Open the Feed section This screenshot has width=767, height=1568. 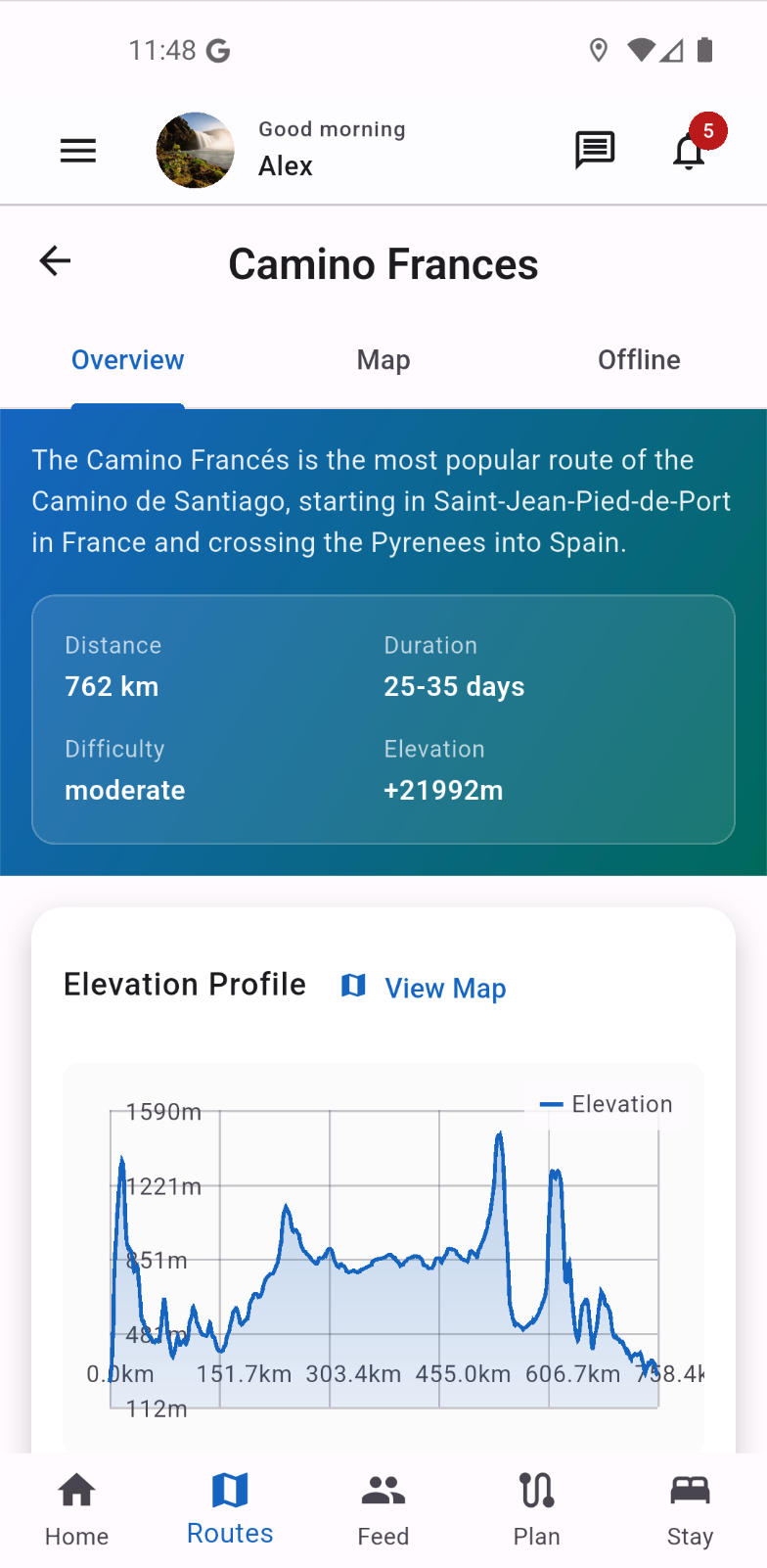[x=383, y=1510]
